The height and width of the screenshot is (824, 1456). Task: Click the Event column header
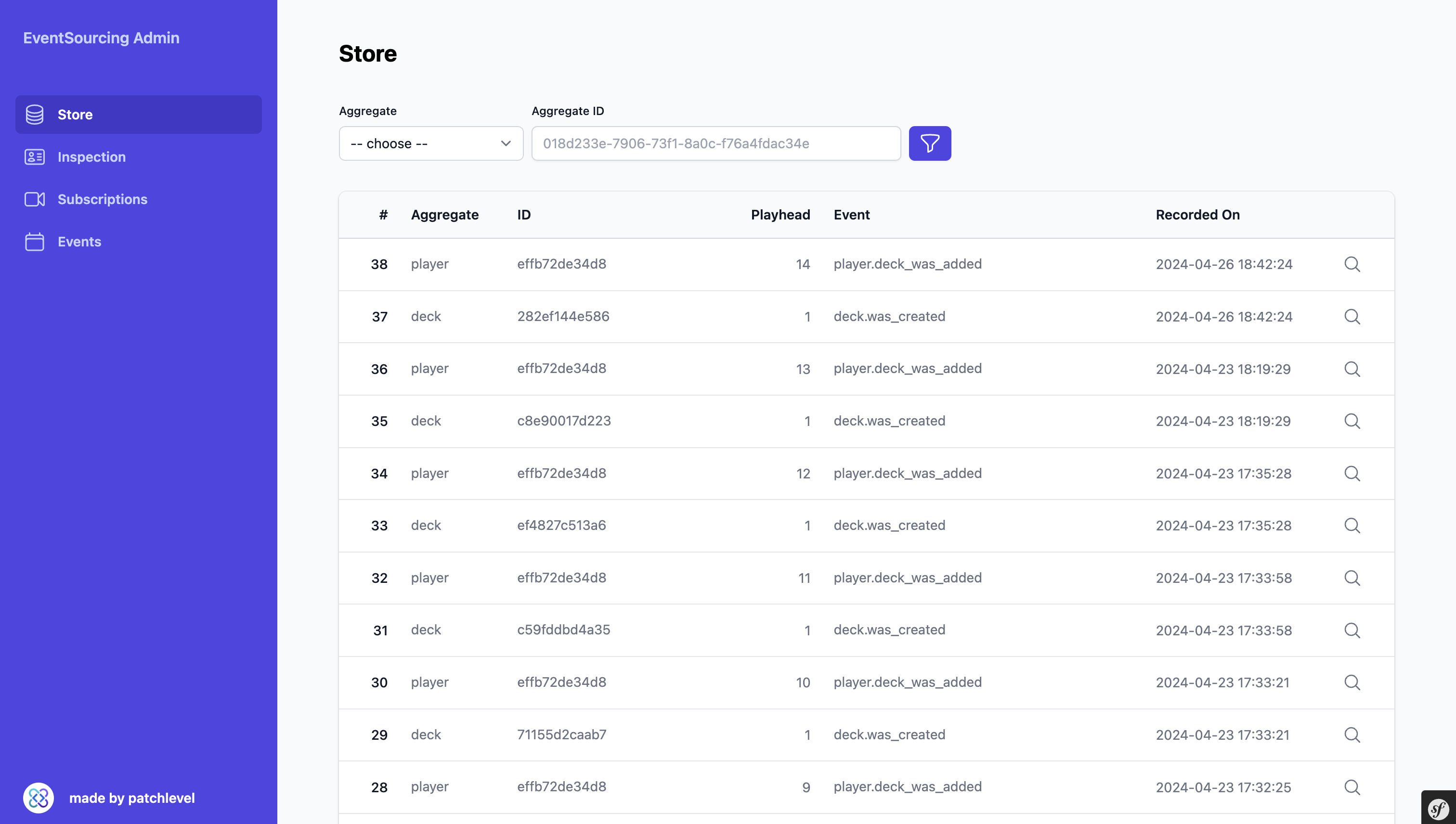click(x=851, y=215)
